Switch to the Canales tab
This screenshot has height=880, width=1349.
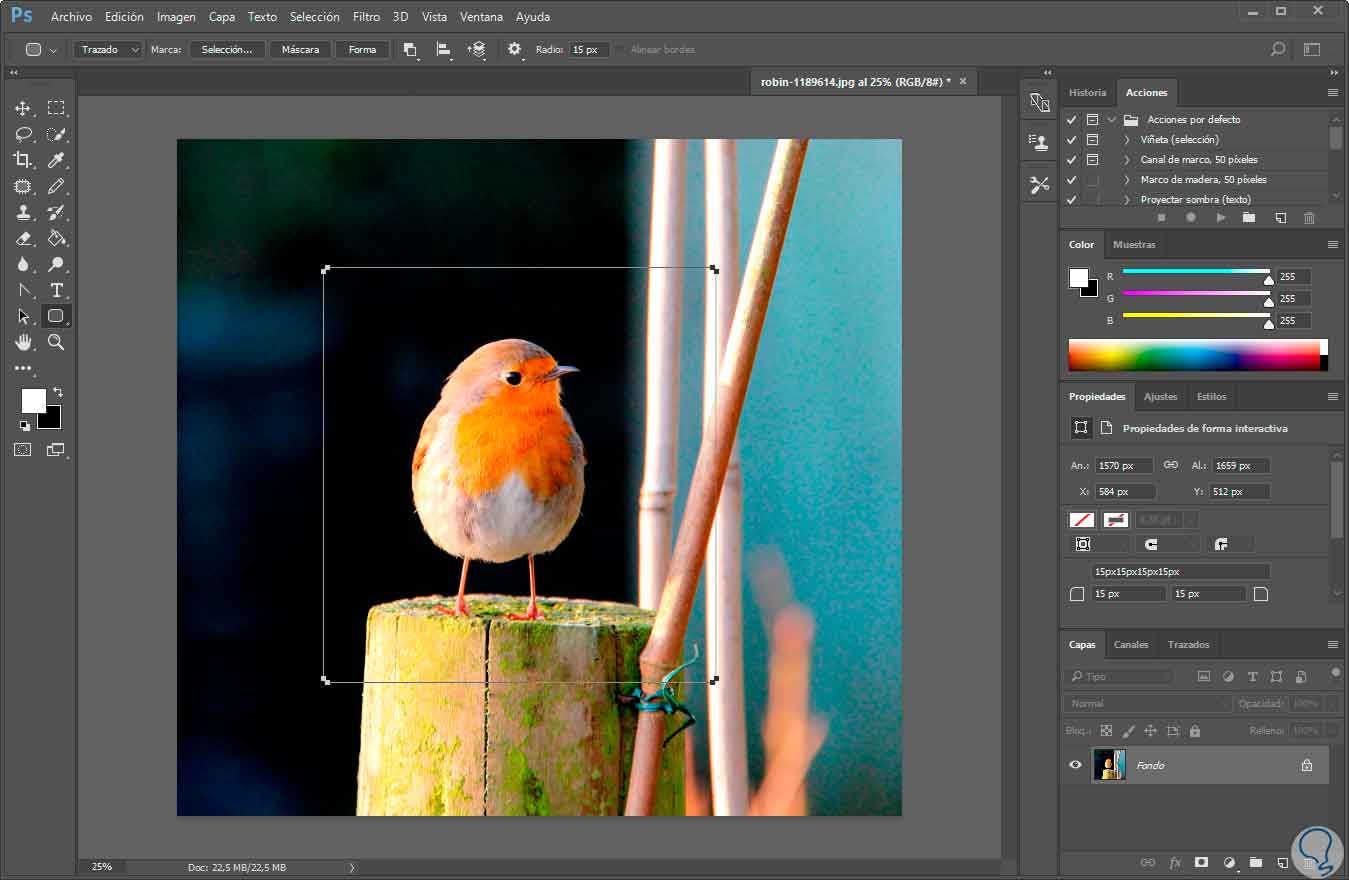click(1131, 645)
